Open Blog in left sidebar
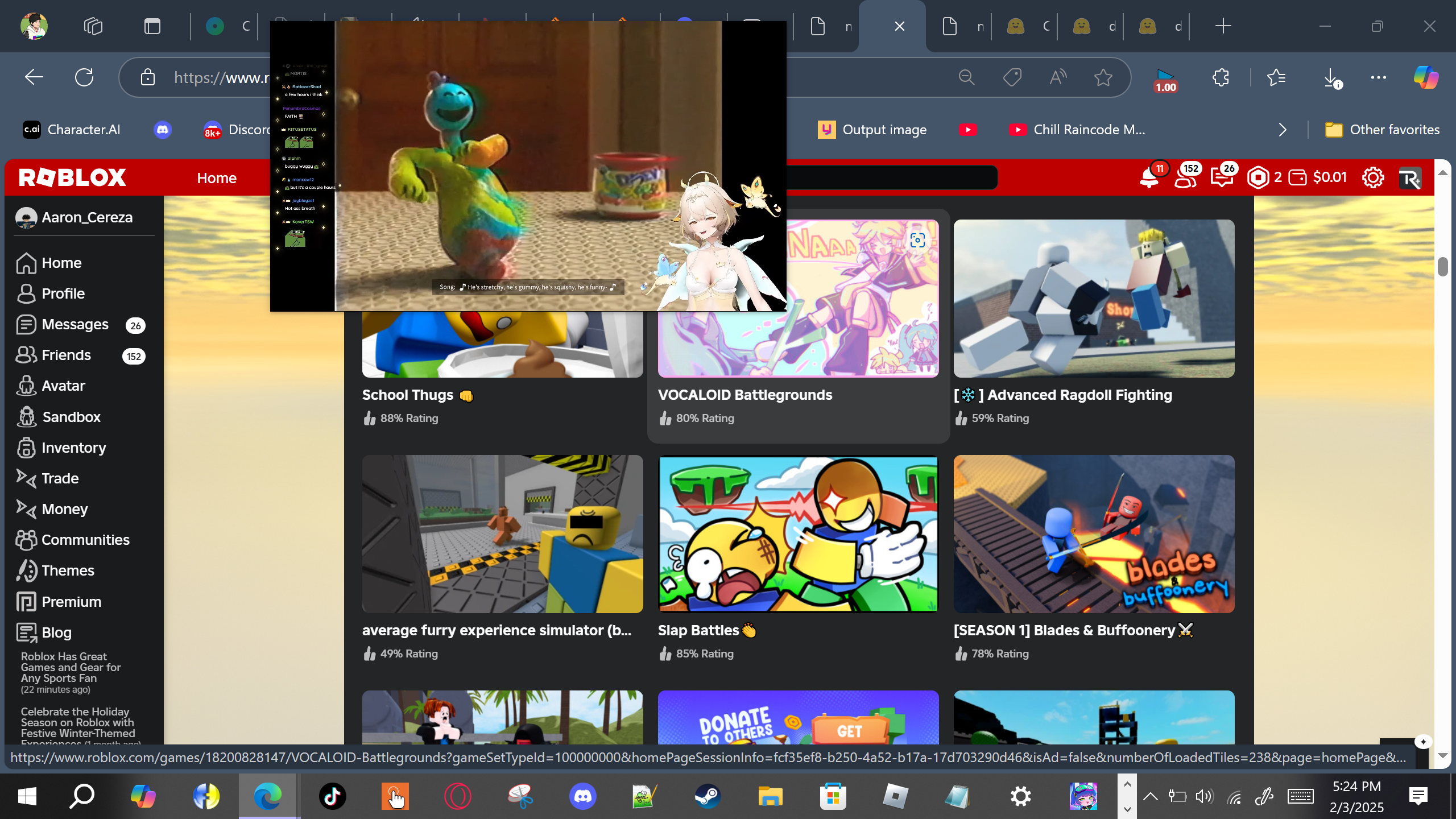The height and width of the screenshot is (819, 1456). [44, 632]
